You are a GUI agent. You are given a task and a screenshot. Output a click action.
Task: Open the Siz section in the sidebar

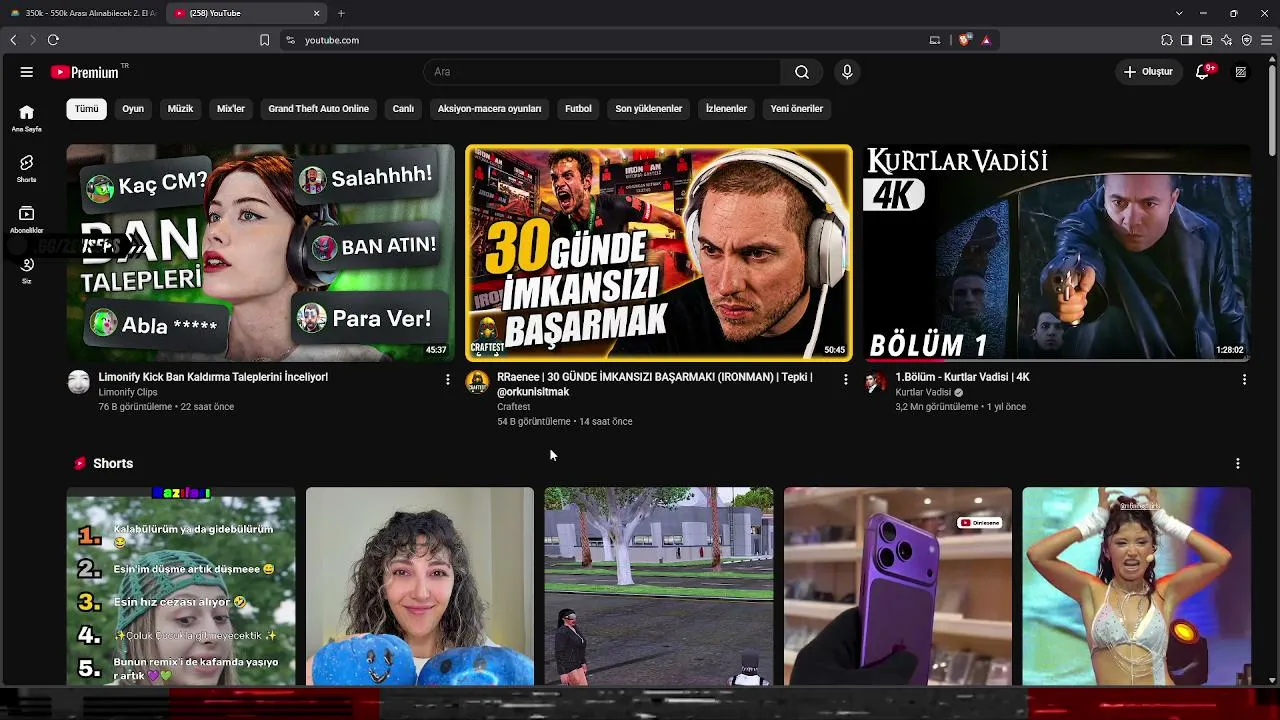[x=27, y=270]
